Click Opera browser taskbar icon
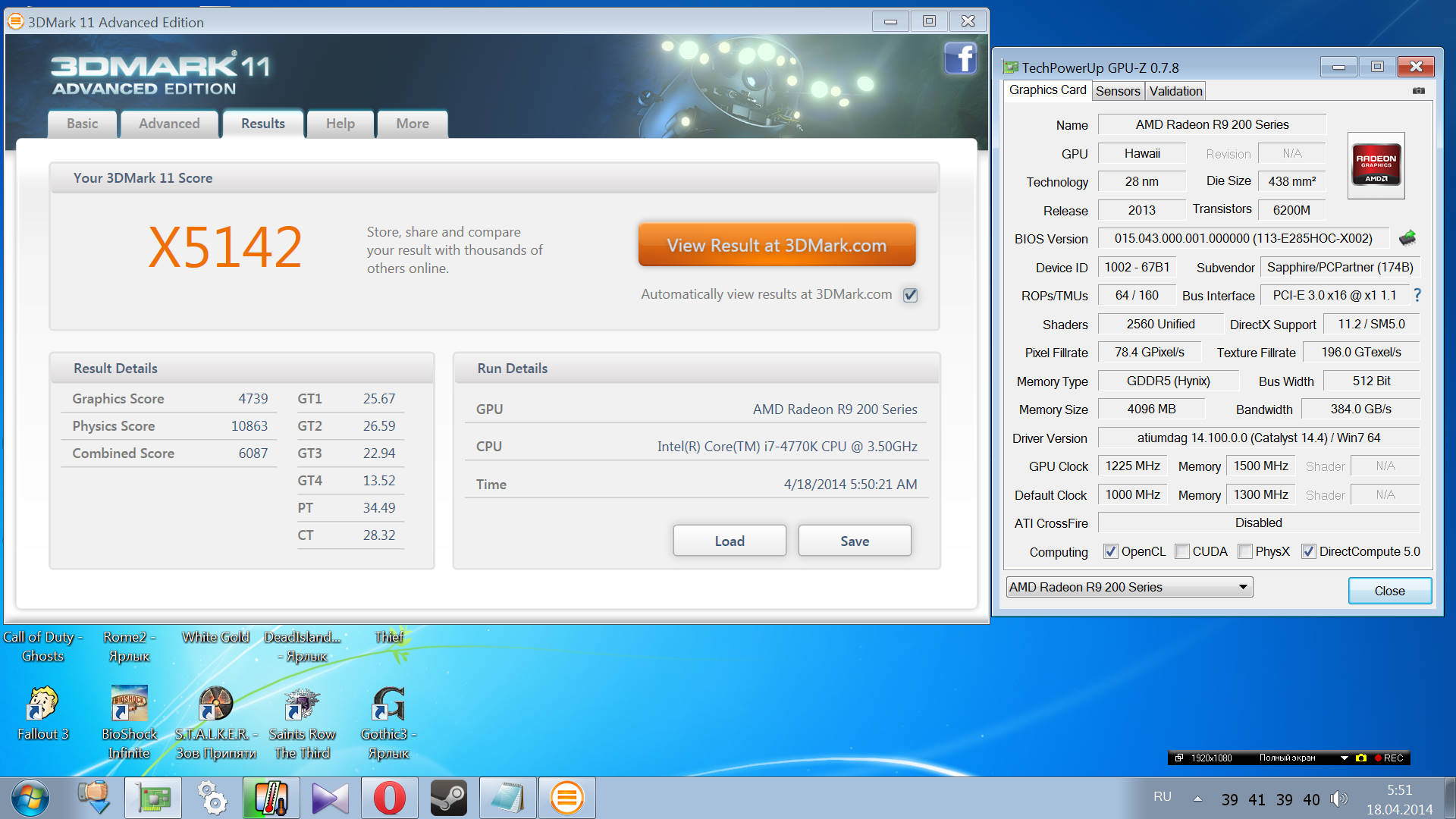1456x819 pixels. click(x=389, y=798)
